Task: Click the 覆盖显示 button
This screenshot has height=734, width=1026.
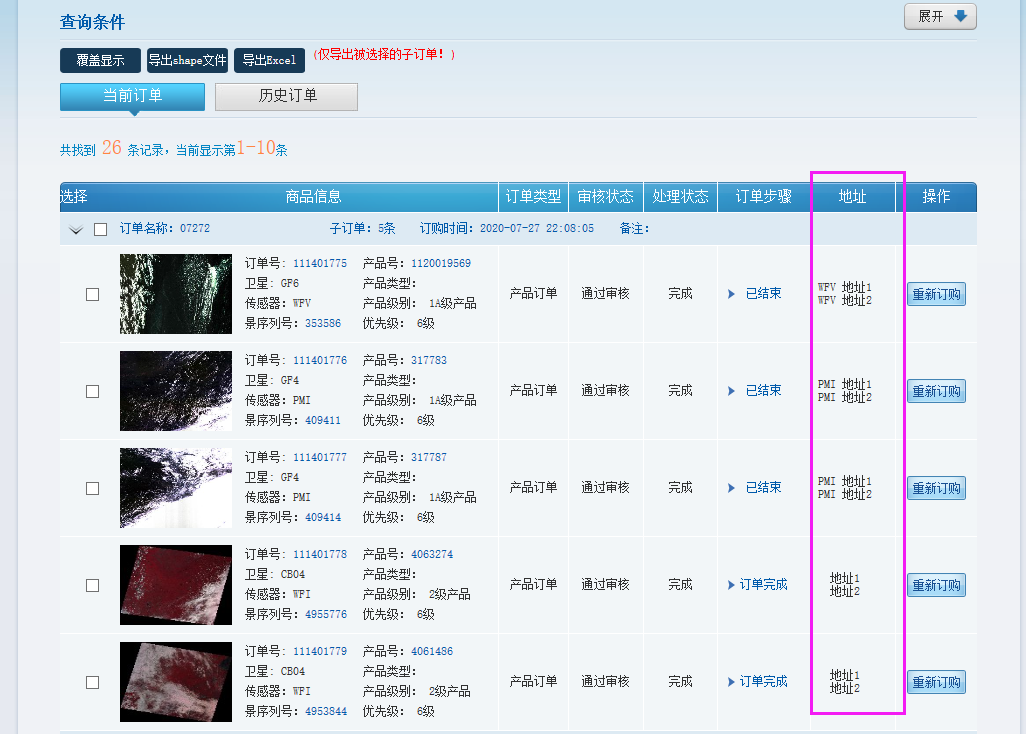Action: 99,60
